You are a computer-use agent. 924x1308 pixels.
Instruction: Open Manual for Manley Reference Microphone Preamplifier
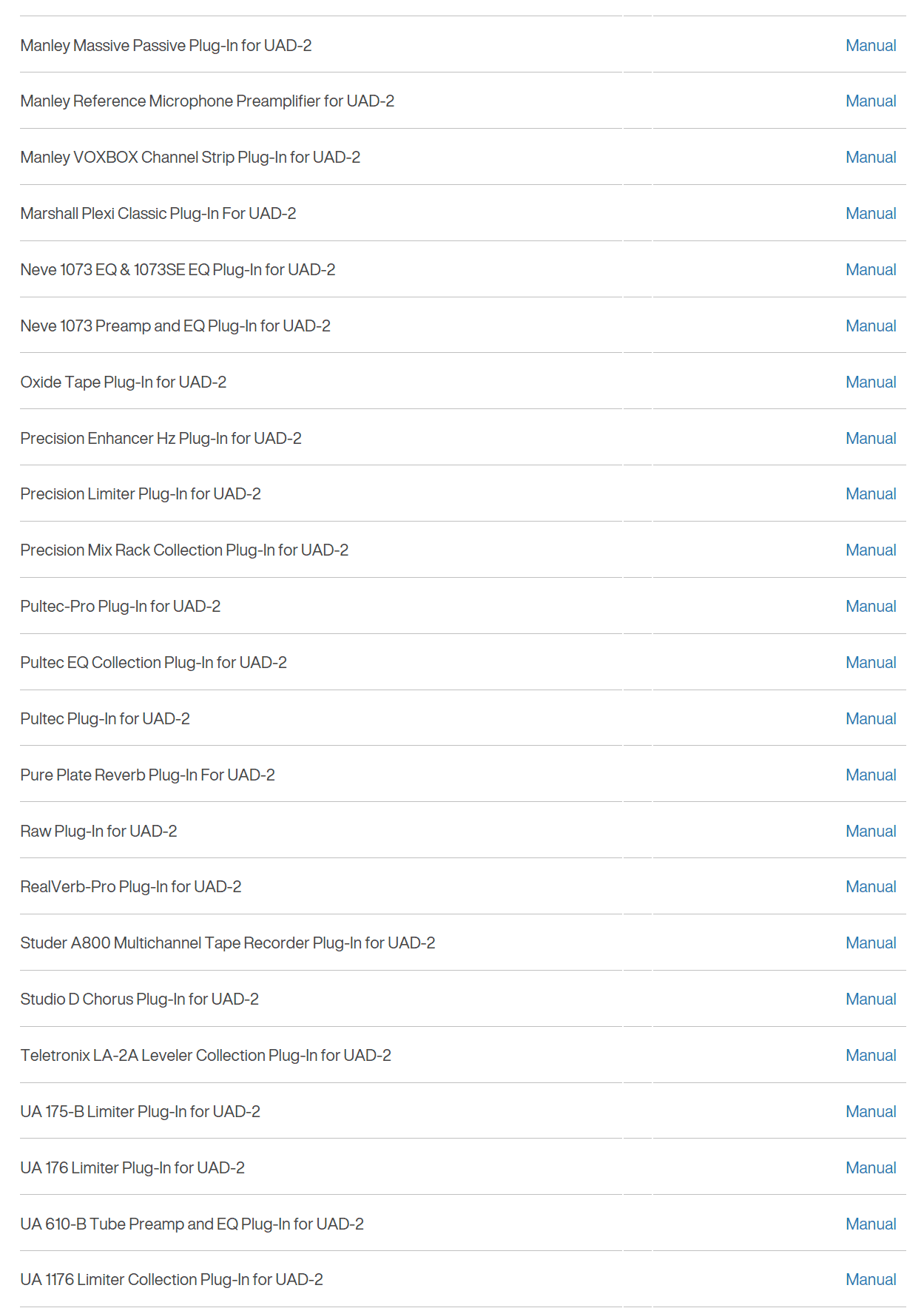click(871, 101)
